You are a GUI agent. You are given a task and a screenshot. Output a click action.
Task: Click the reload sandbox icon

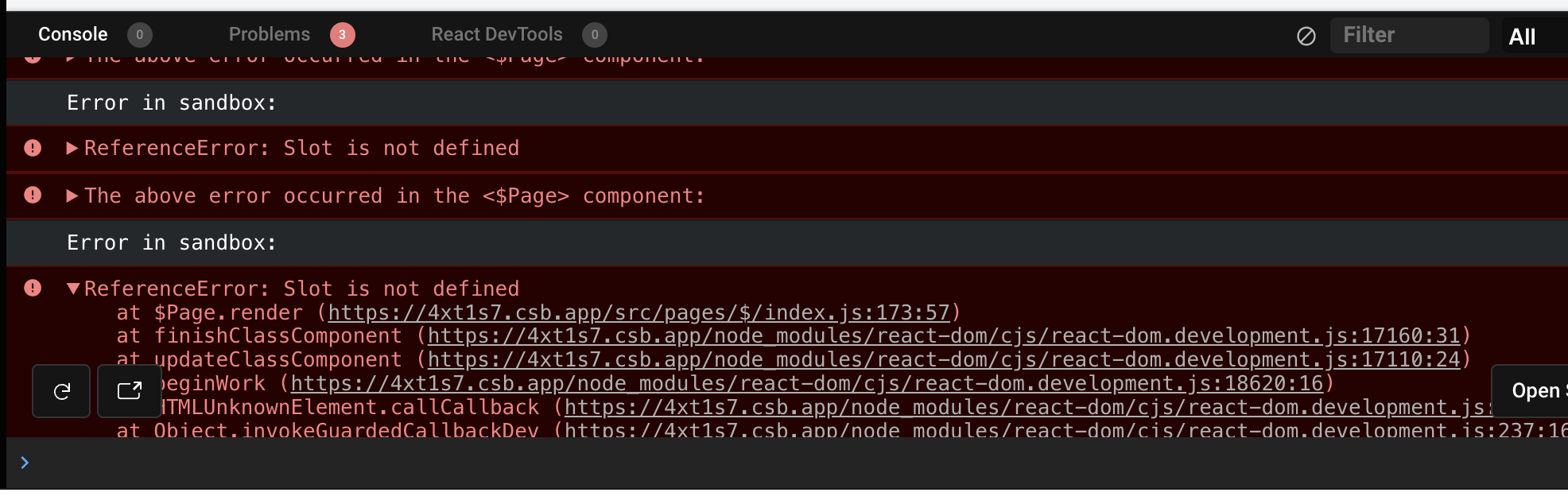tap(60, 390)
